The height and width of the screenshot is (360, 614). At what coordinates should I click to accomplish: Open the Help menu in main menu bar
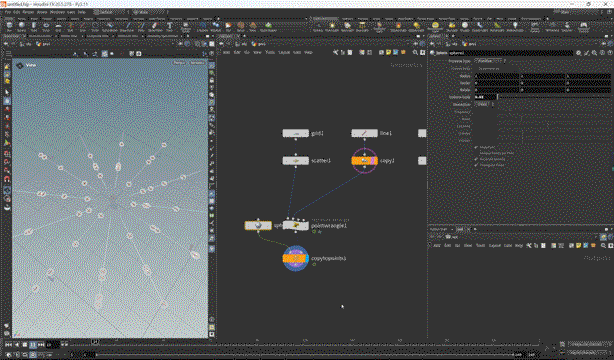pyautogui.click(x=81, y=12)
